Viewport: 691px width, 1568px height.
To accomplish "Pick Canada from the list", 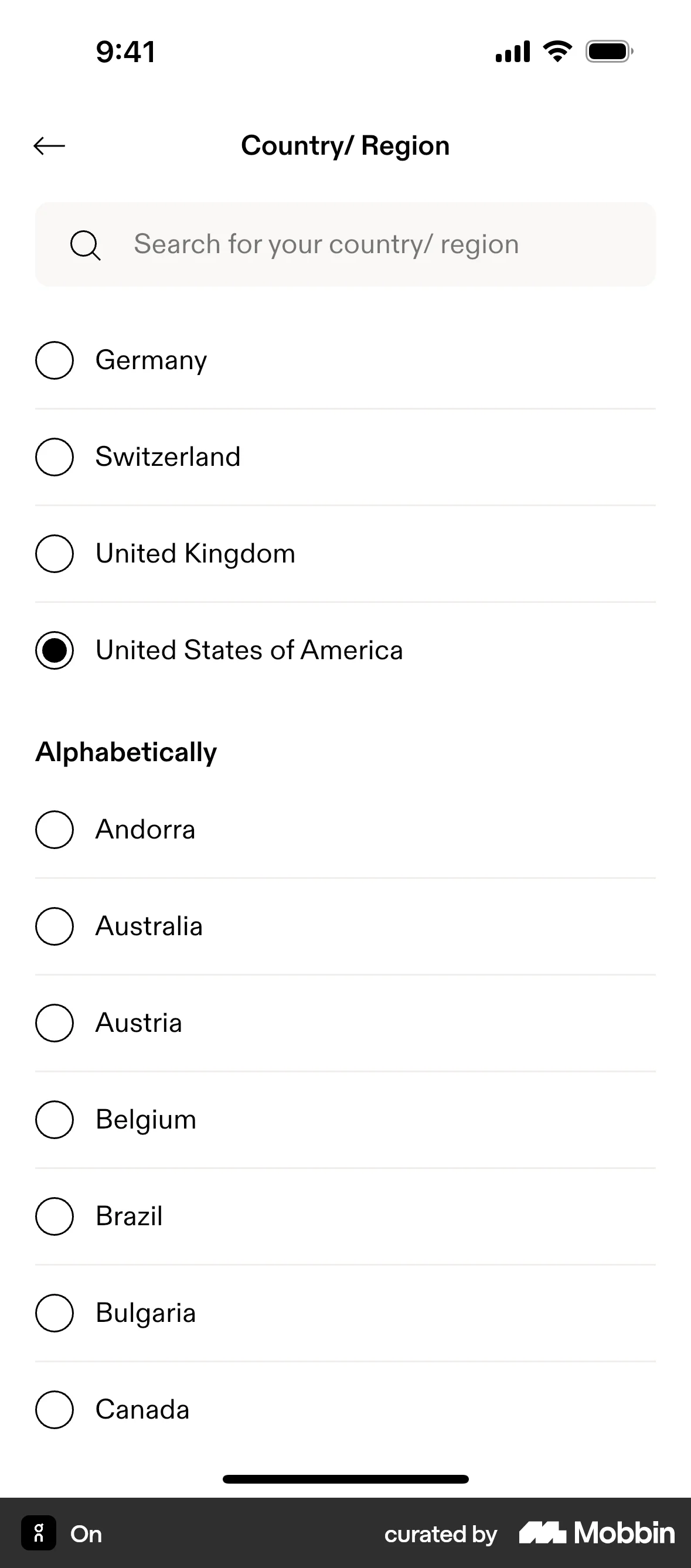I will point(142,1410).
